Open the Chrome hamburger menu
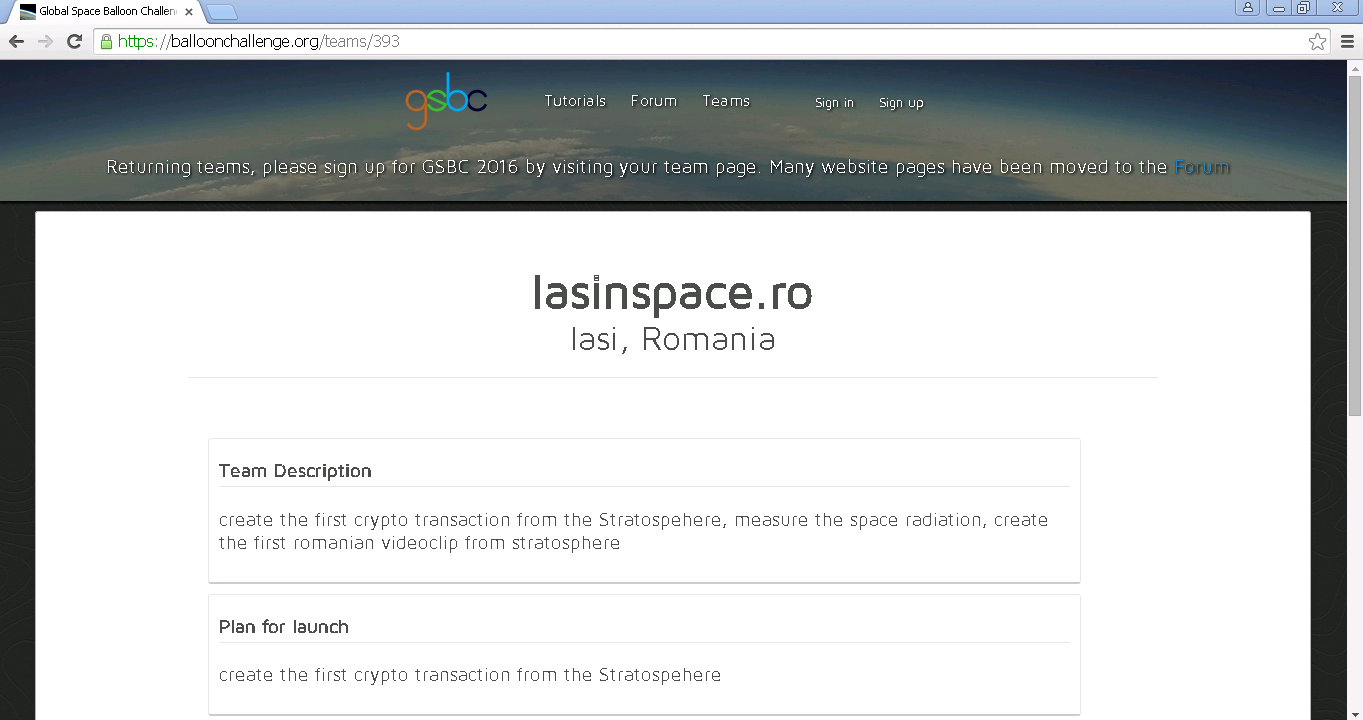The image size is (1363, 720). (x=1347, y=41)
